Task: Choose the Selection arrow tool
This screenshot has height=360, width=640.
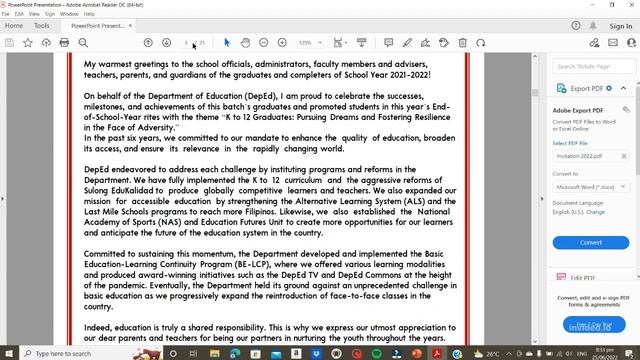Action: point(227,42)
